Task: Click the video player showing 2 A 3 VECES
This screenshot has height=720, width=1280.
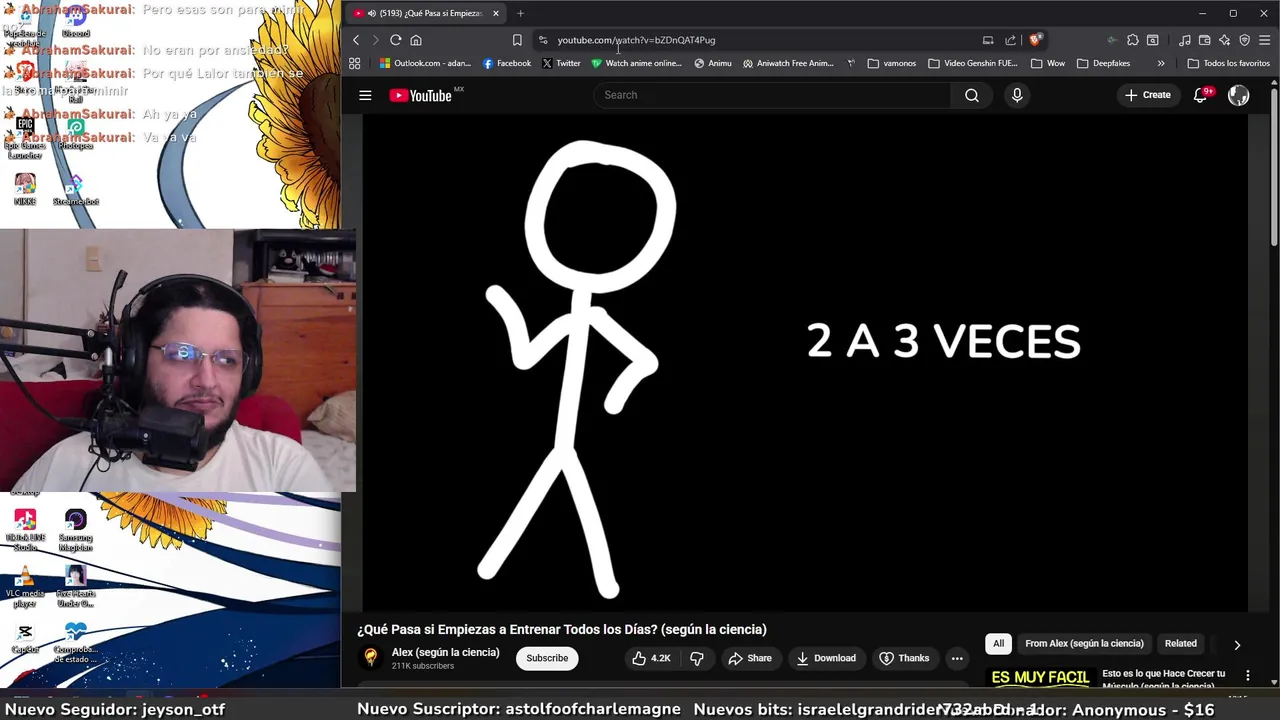Action: (x=803, y=363)
